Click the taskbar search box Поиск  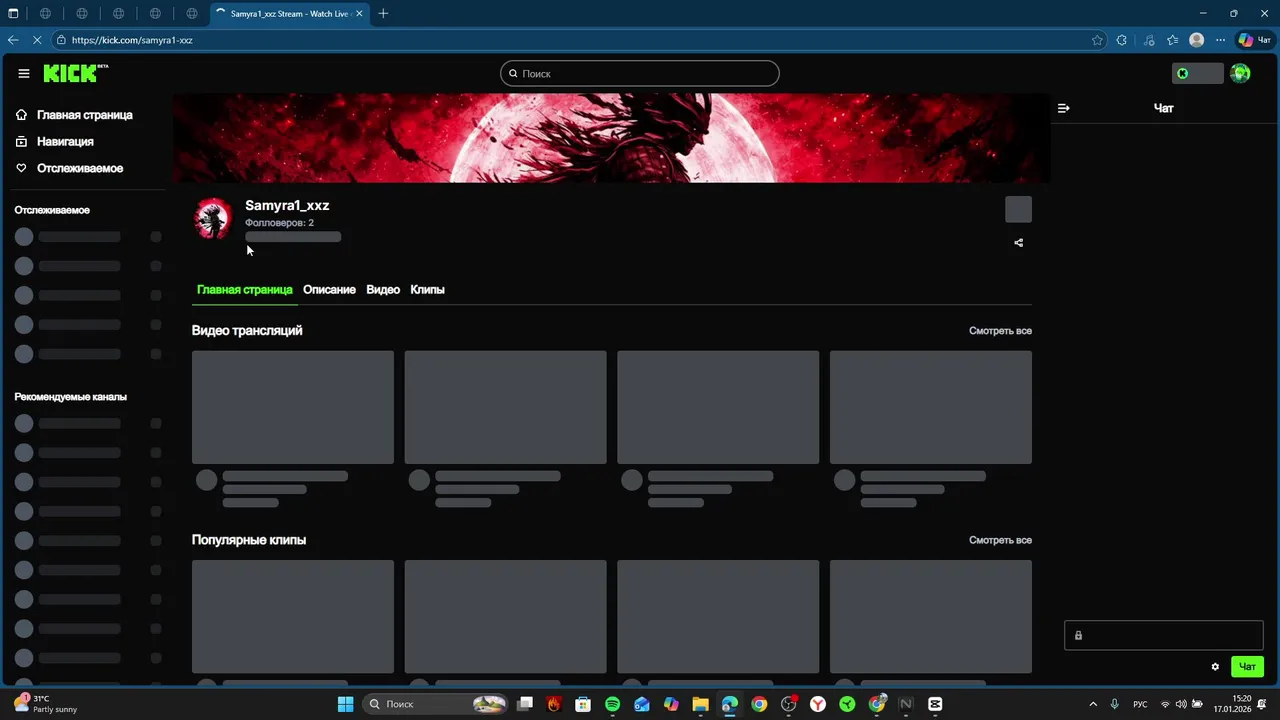click(x=436, y=704)
